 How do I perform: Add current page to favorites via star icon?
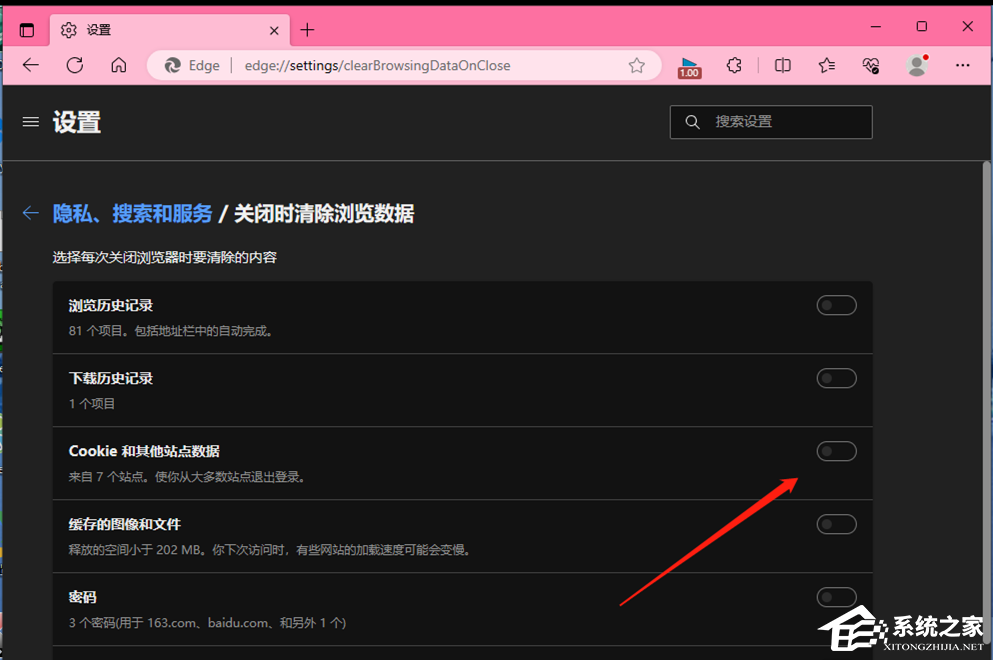tap(637, 65)
